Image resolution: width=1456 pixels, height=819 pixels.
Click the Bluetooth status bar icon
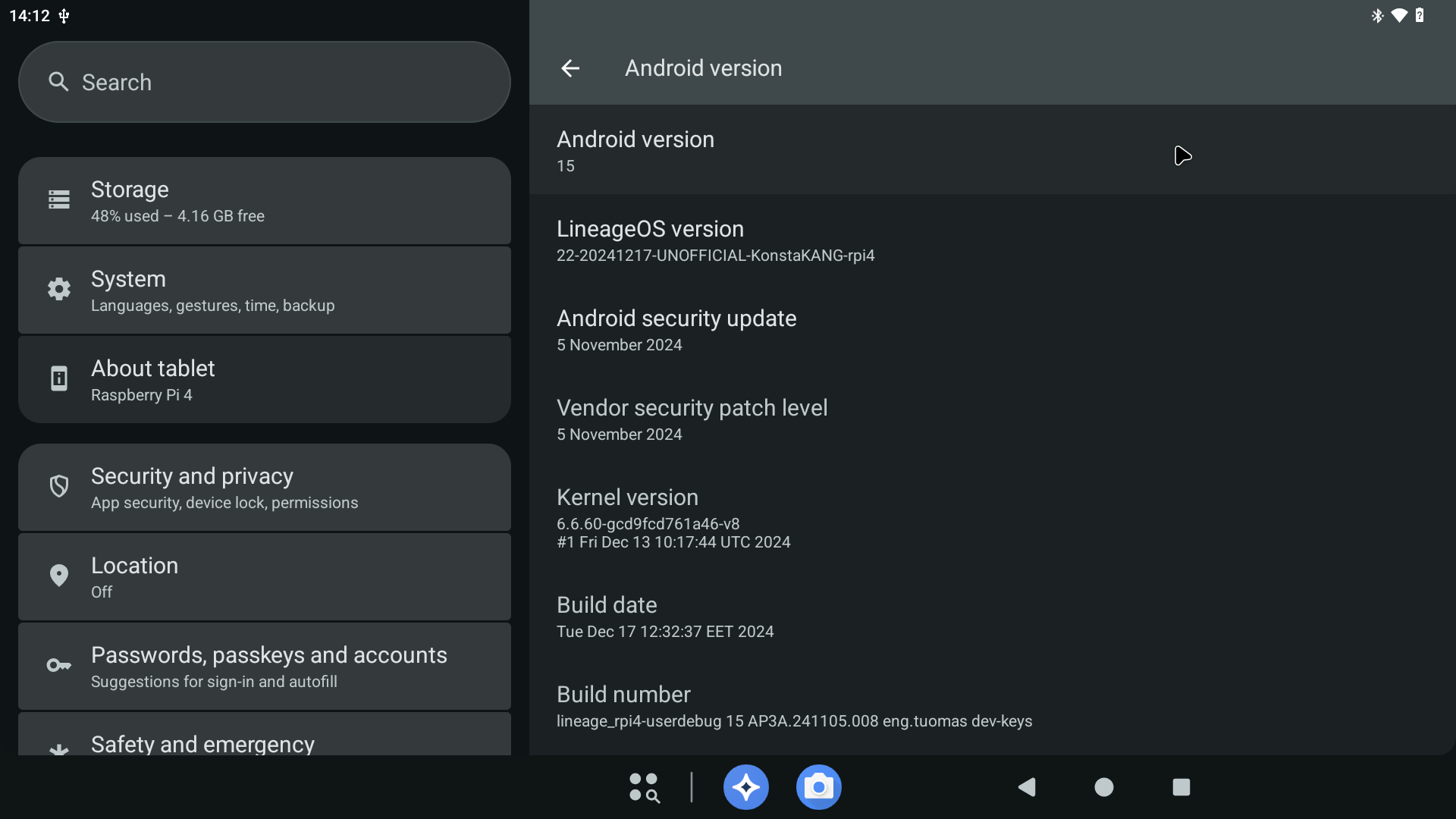tap(1377, 15)
